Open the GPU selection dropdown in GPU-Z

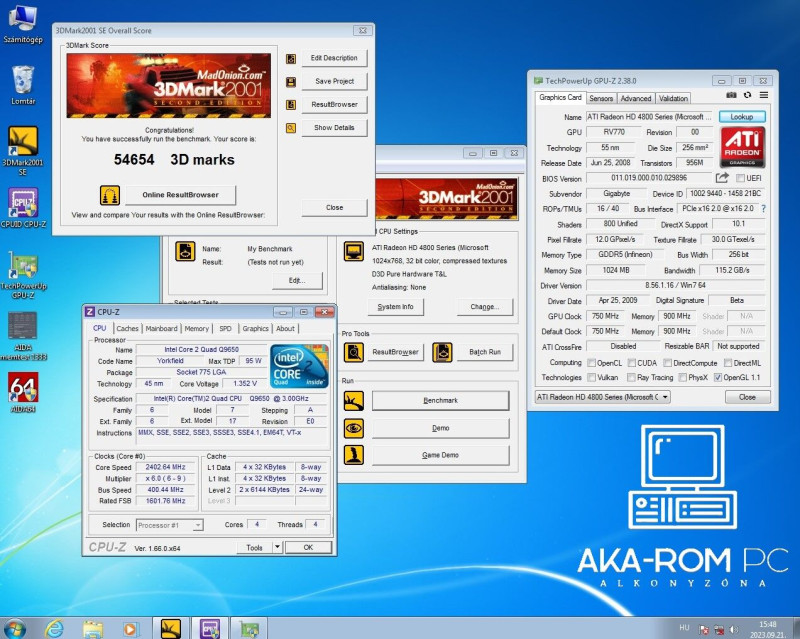tap(602, 397)
